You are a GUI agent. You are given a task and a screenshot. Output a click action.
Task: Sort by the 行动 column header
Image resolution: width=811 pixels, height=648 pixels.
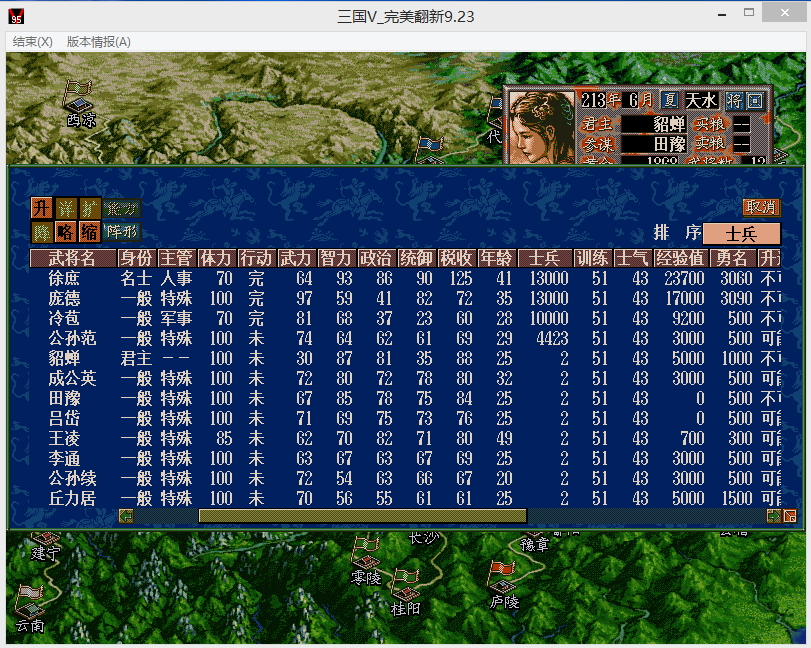pyautogui.click(x=256, y=258)
